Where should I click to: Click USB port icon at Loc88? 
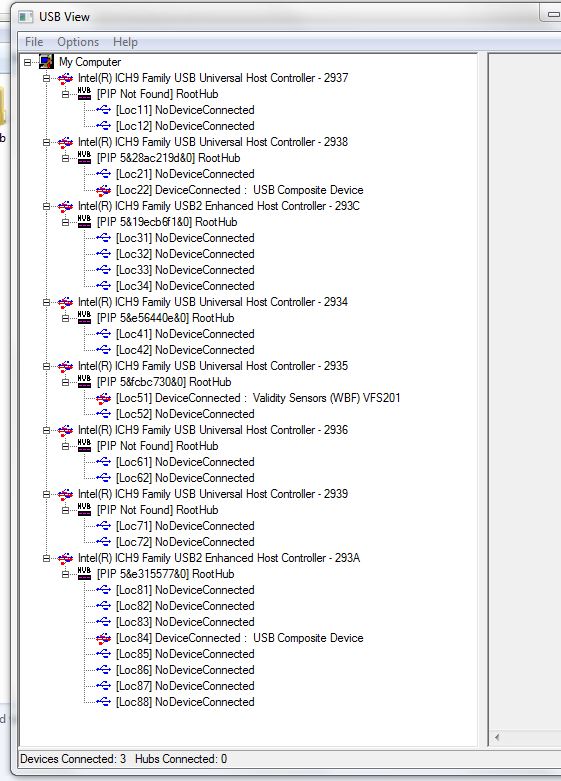(x=103, y=702)
